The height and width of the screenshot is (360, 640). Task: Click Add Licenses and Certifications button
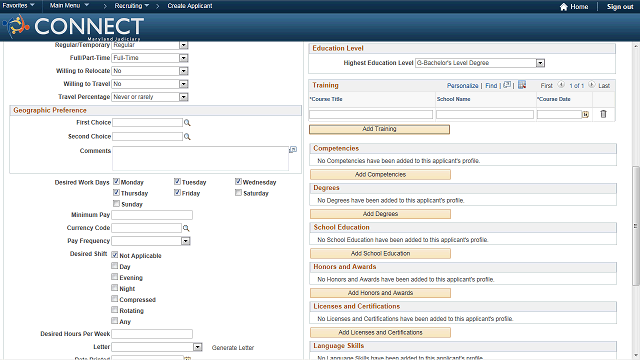[x=380, y=333]
